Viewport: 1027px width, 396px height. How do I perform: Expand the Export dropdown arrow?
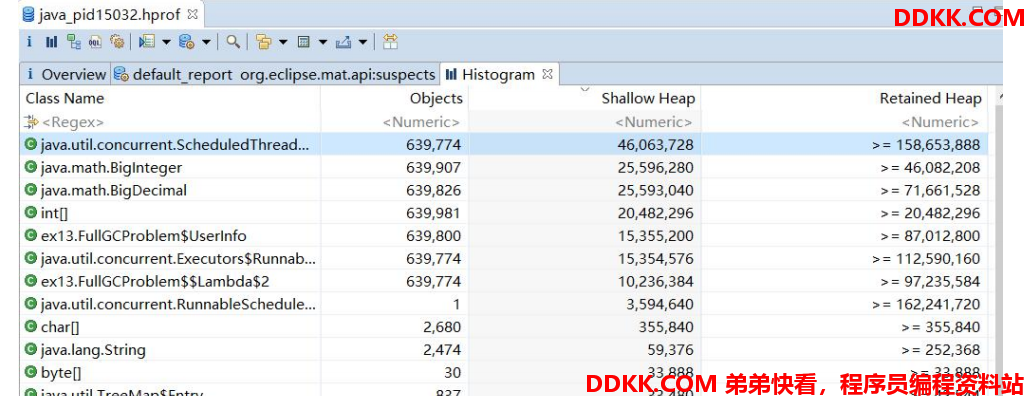[x=362, y=43]
